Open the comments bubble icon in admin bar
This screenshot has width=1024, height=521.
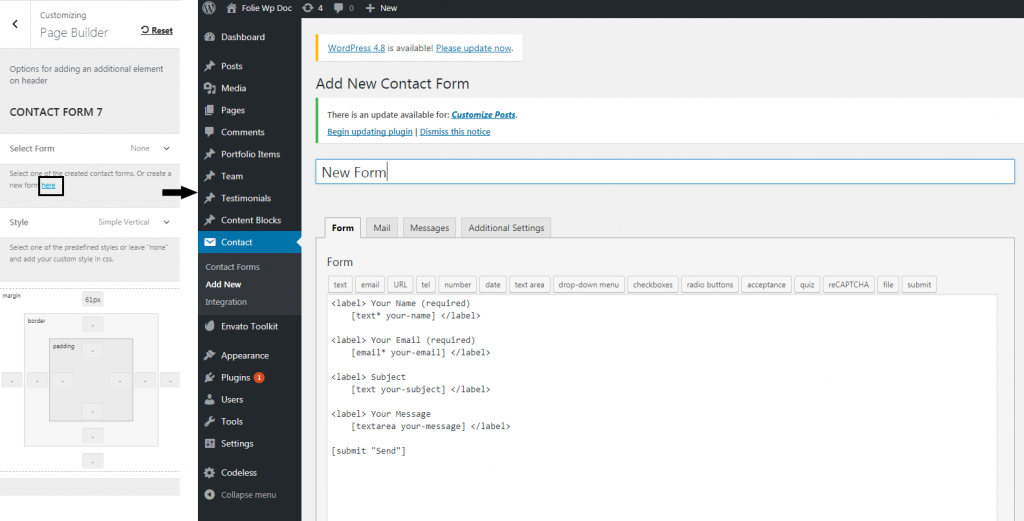(x=338, y=8)
